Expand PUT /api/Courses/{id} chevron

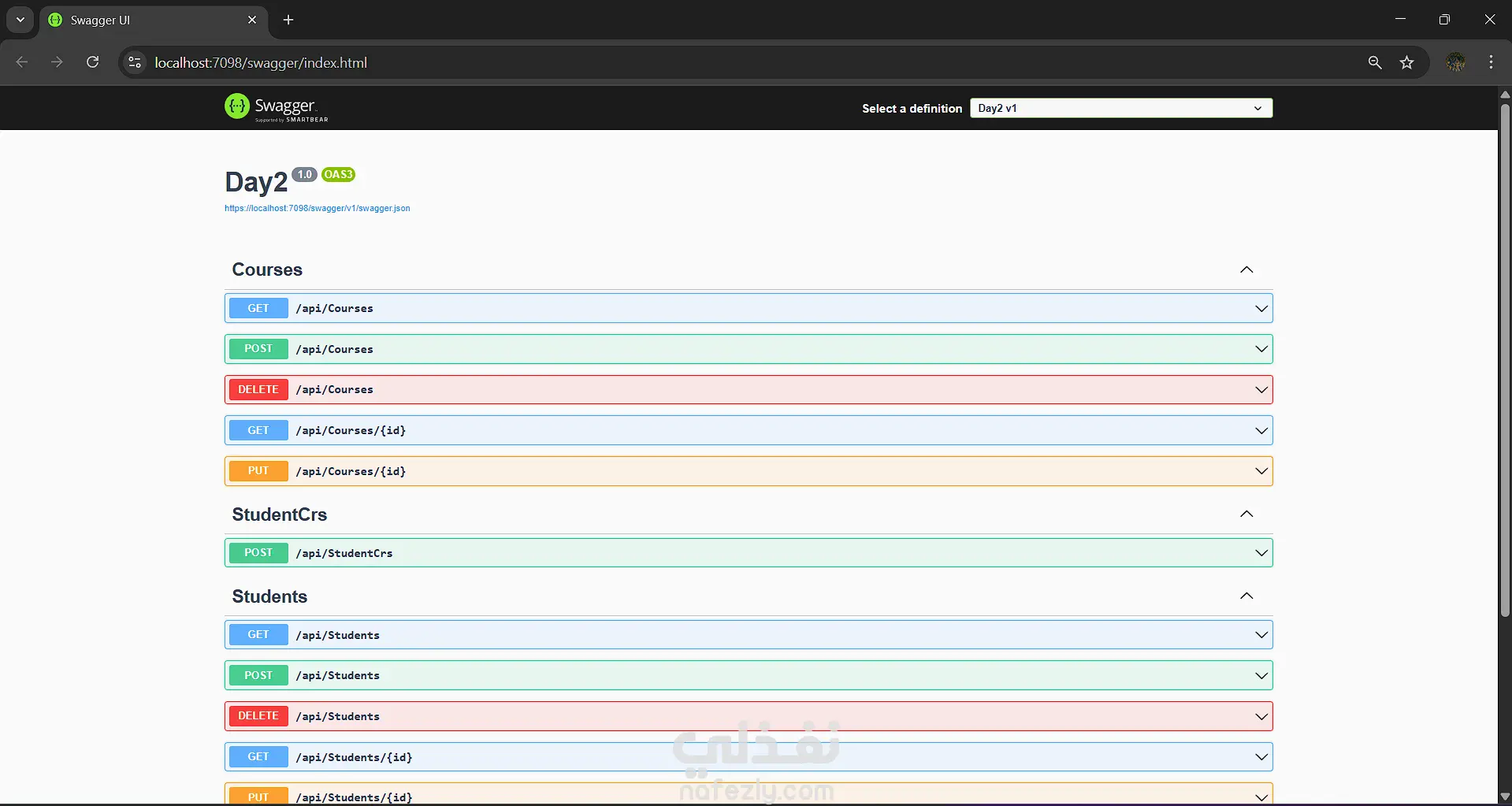(x=1261, y=471)
